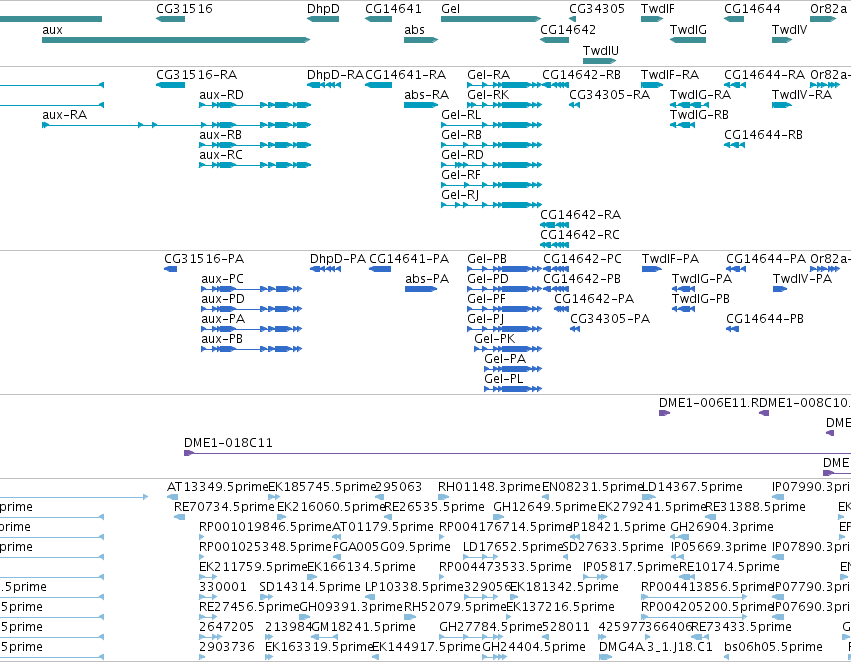851x662 pixels.
Task: Select transcript aux-RA
Action: tap(65, 115)
